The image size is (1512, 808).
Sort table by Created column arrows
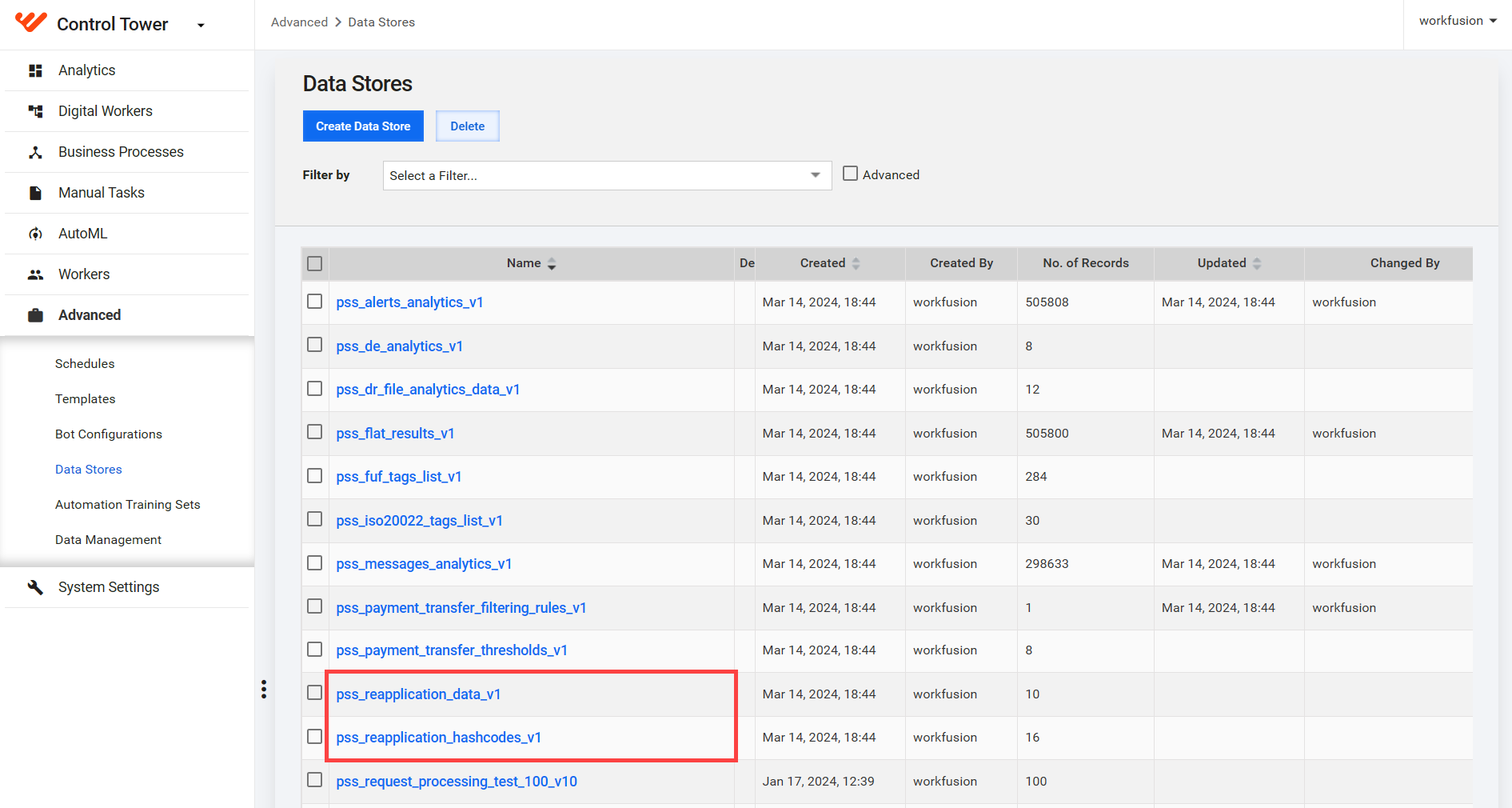pos(856,263)
